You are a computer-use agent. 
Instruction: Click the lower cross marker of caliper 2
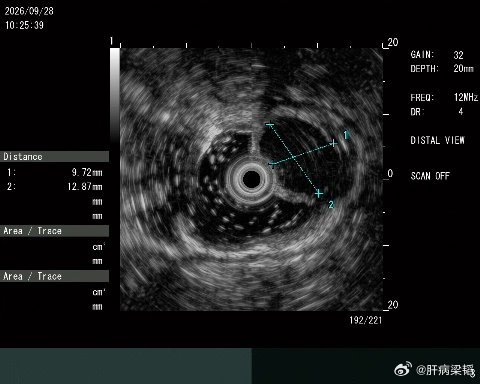coord(319,193)
